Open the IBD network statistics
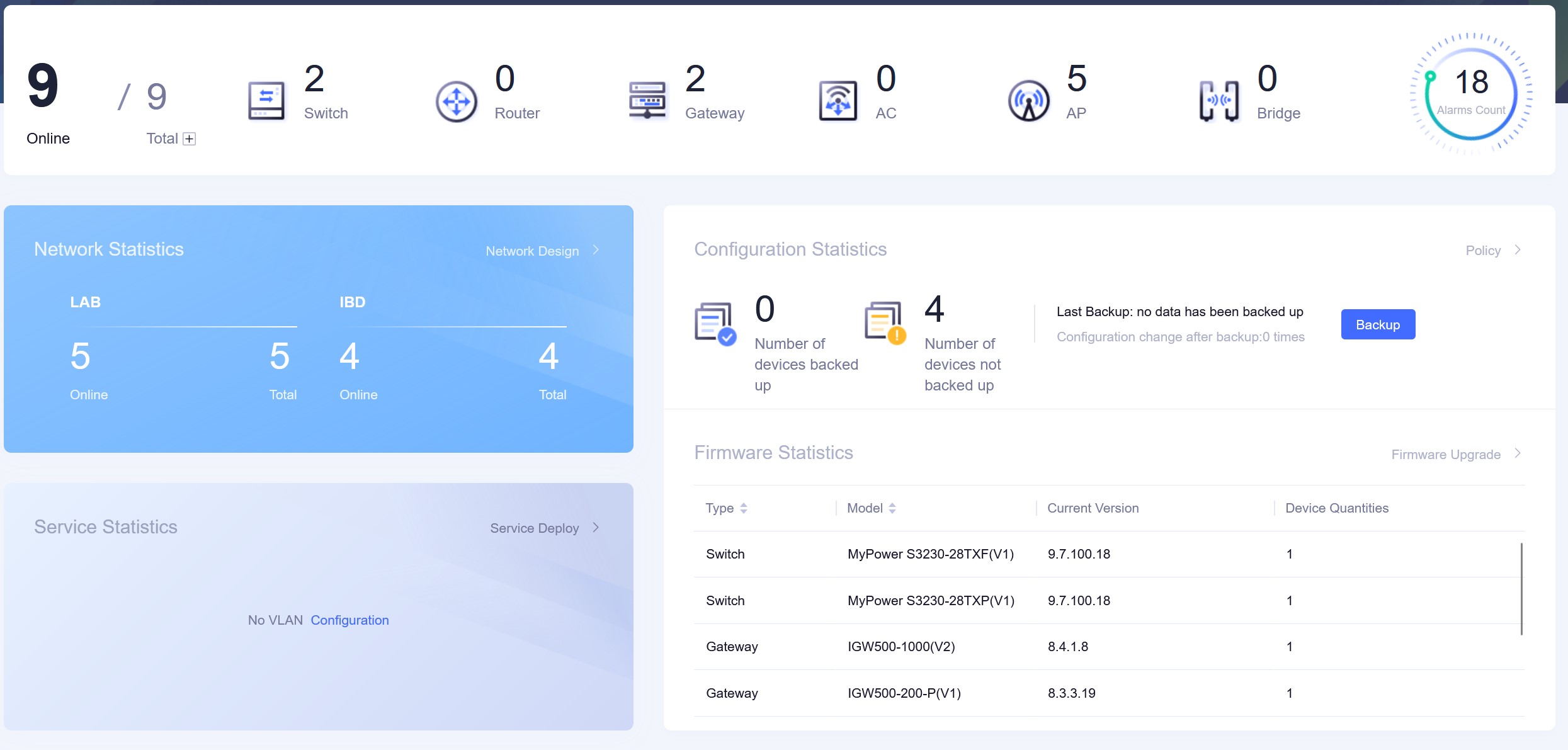The image size is (1568, 750). pos(353,302)
